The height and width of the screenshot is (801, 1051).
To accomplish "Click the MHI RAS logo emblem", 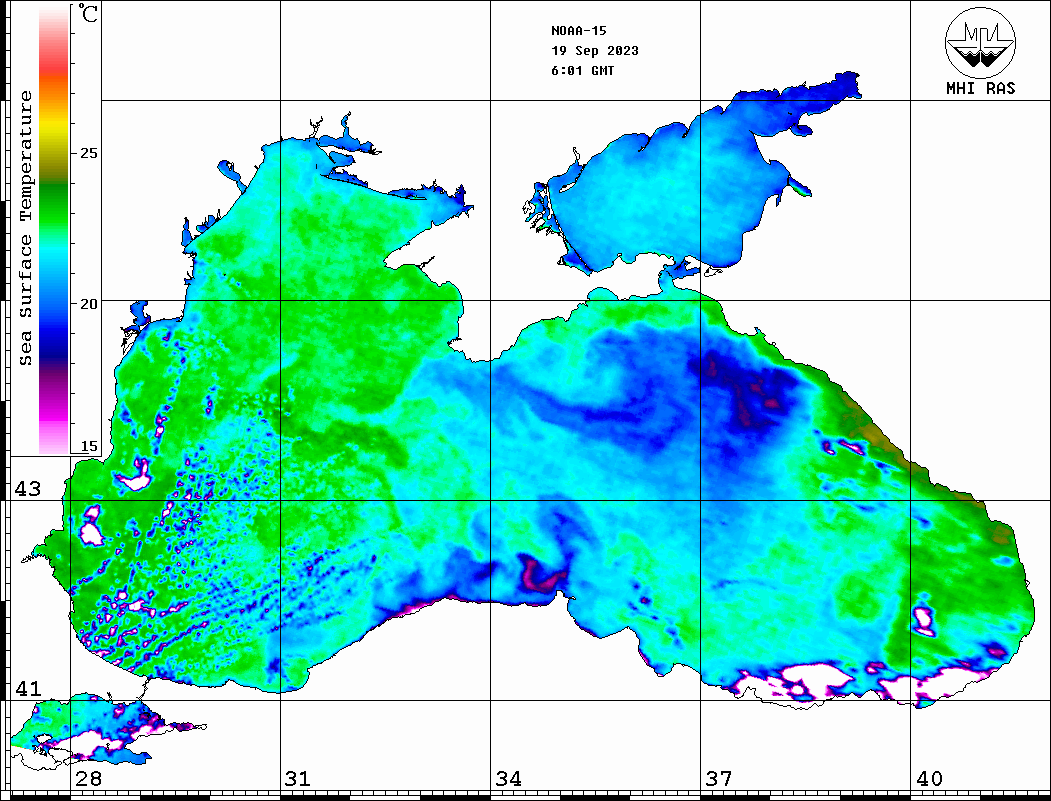I will point(980,42).
